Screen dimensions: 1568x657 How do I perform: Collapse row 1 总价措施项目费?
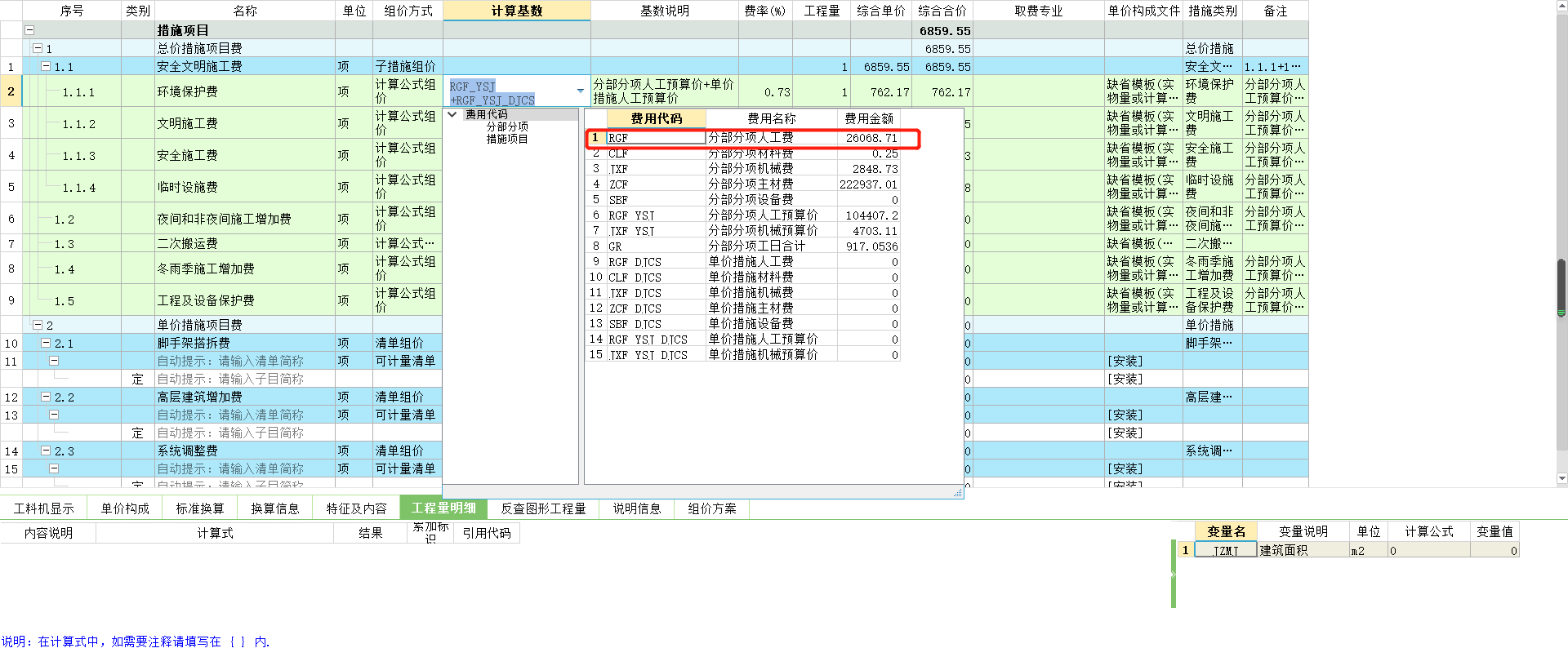tap(38, 48)
